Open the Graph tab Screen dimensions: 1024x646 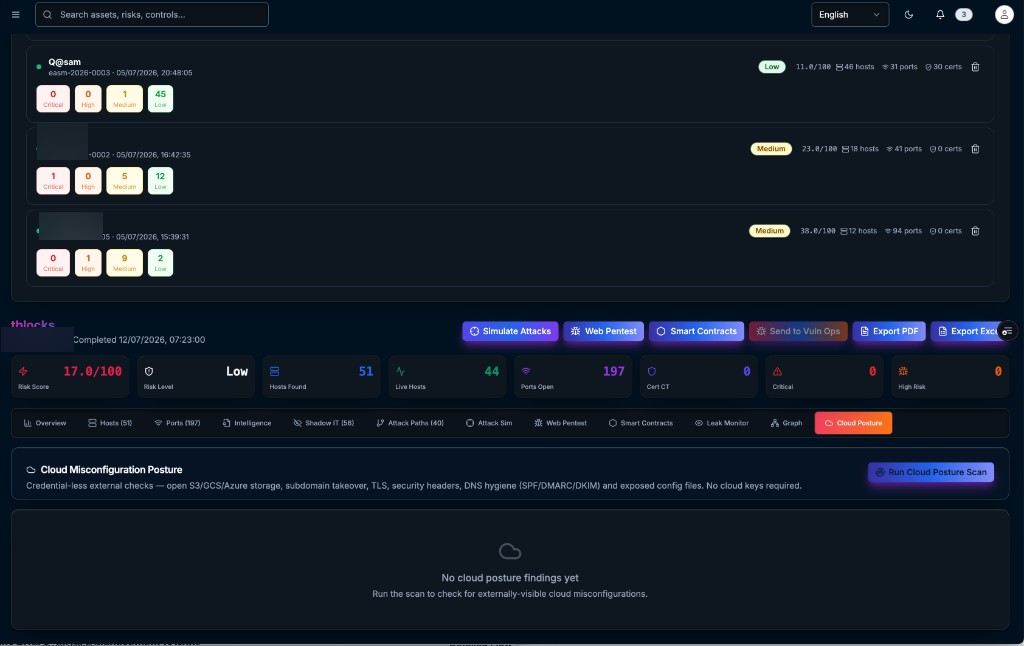click(786, 423)
